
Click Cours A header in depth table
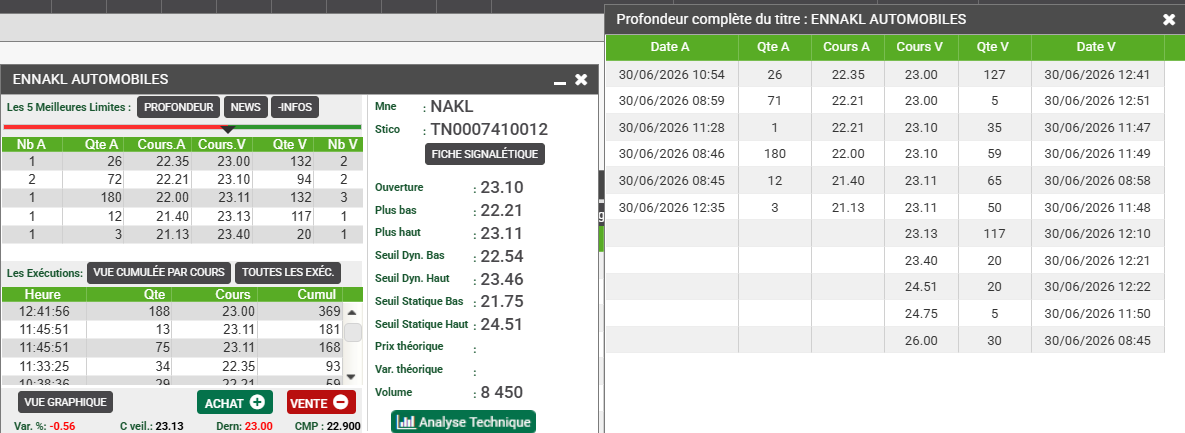pos(847,47)
